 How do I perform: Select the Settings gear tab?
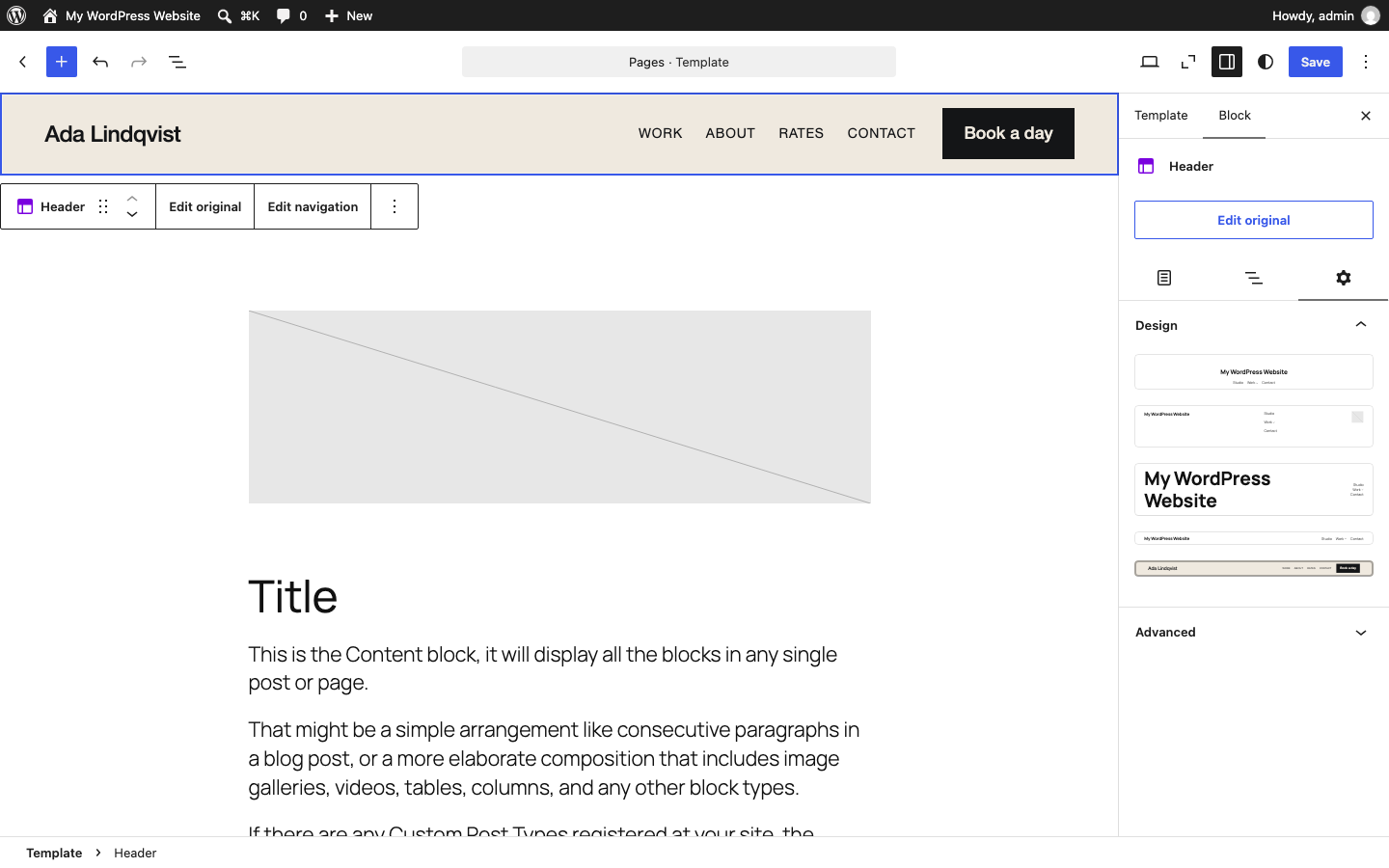point(1344,278)
